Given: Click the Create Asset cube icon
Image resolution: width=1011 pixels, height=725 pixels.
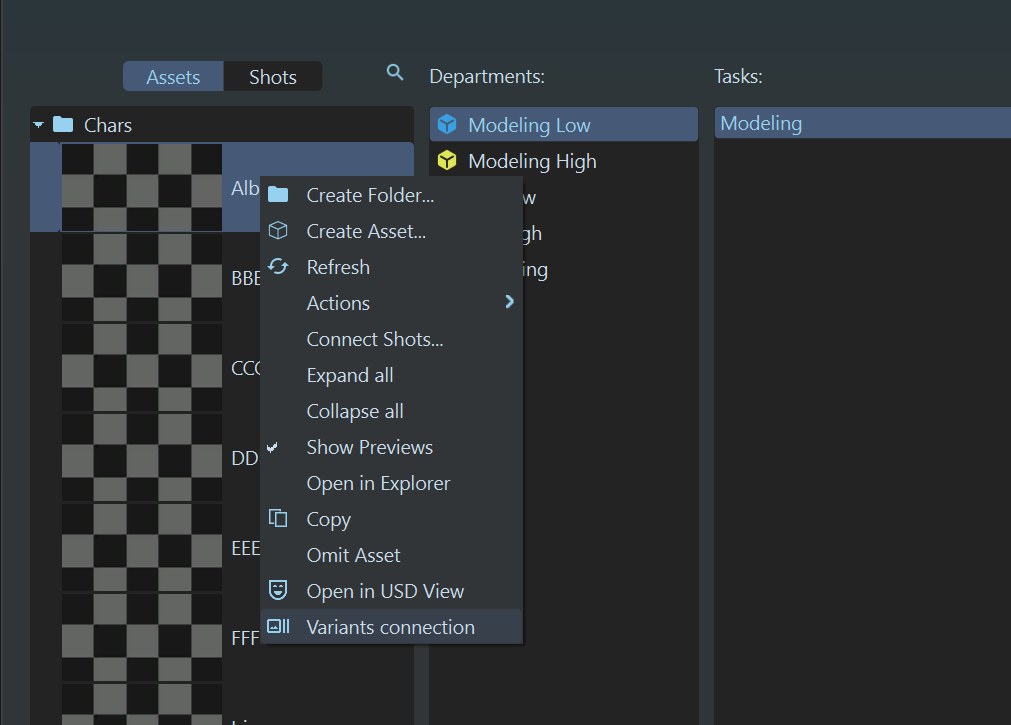Looking at the screenshot, I should tap(278, 231).
